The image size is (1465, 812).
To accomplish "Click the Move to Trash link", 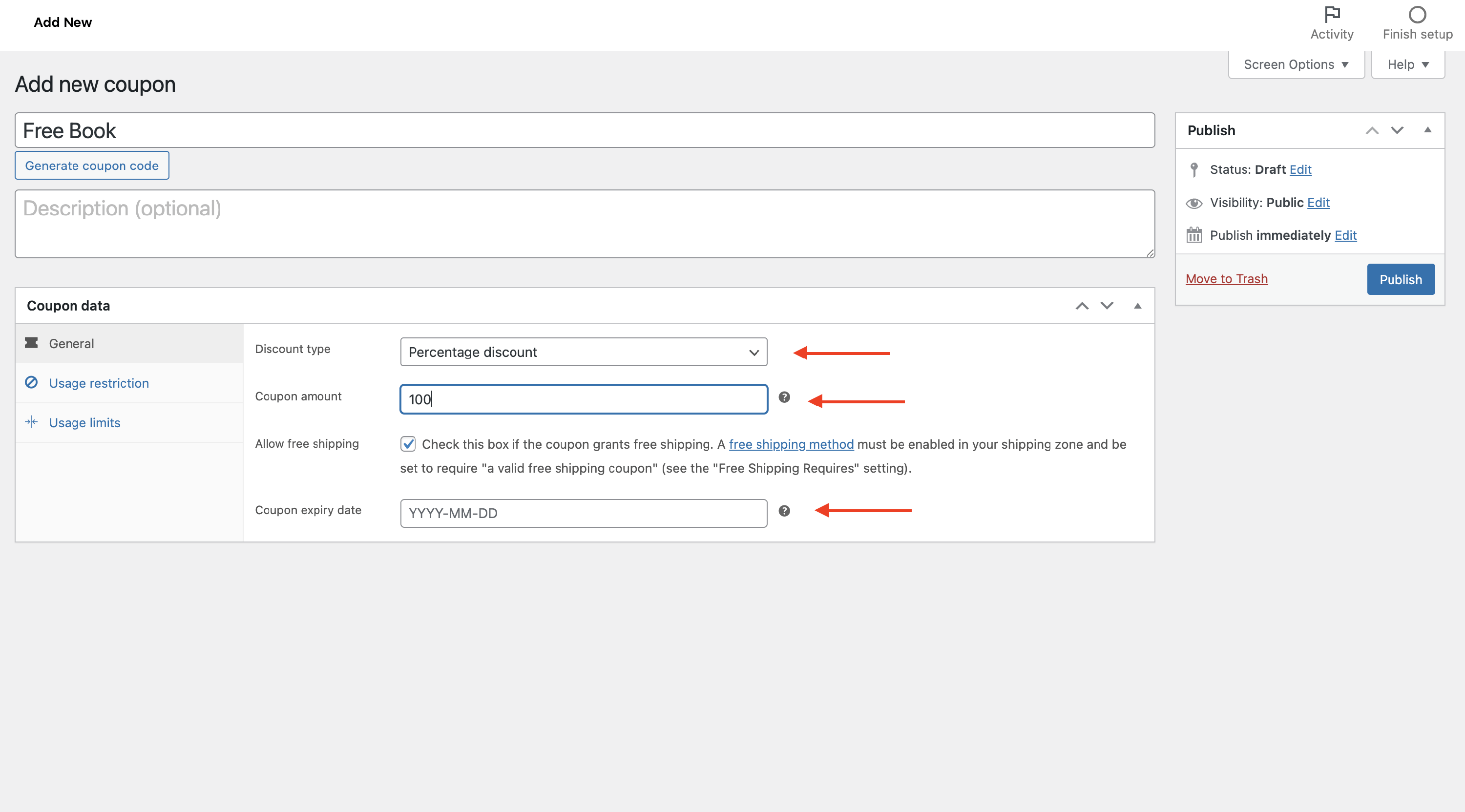I will coord(1226,279).
